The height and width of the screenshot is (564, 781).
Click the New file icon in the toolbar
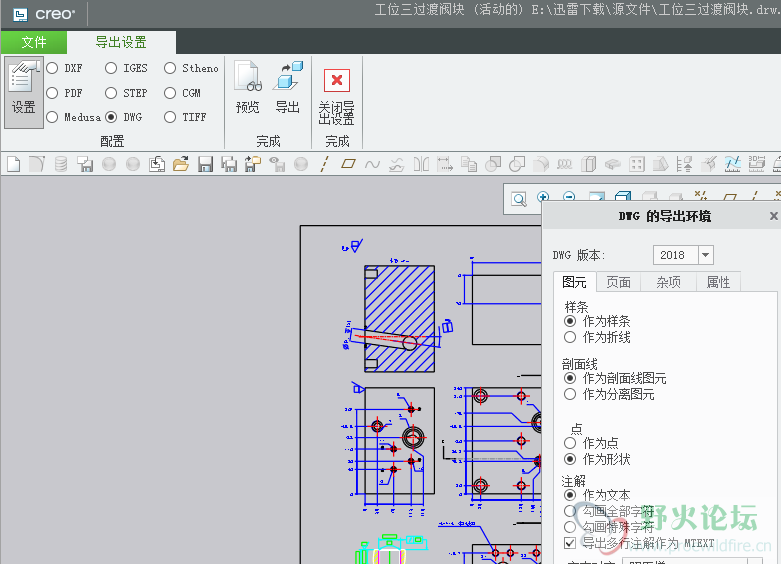coord(13,164)
